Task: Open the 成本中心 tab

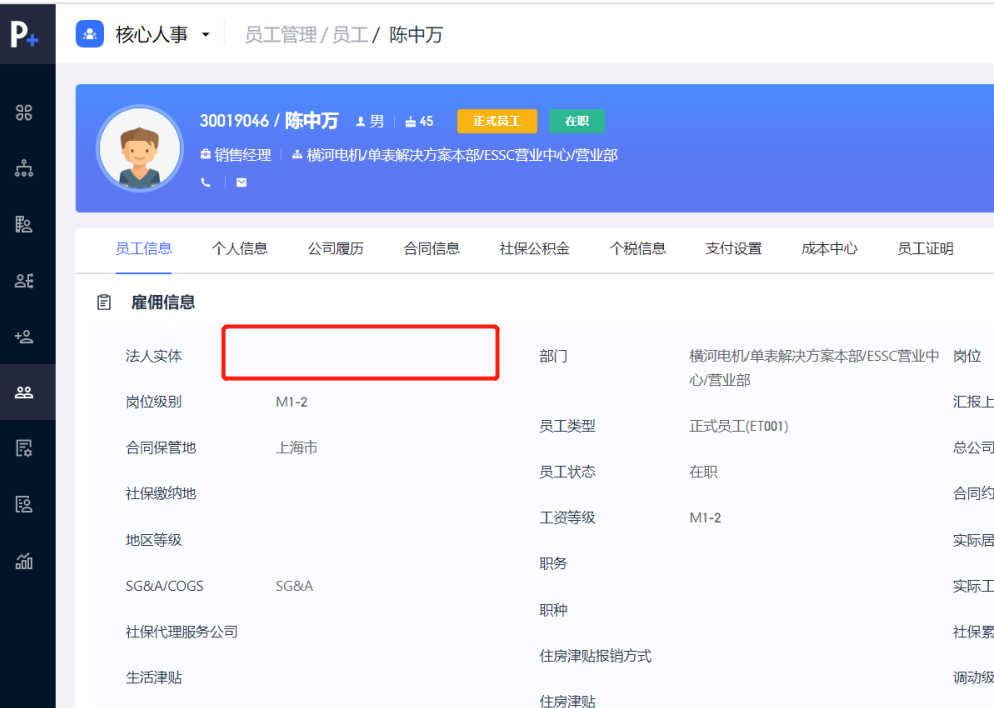Action: (x=829, y=248)
